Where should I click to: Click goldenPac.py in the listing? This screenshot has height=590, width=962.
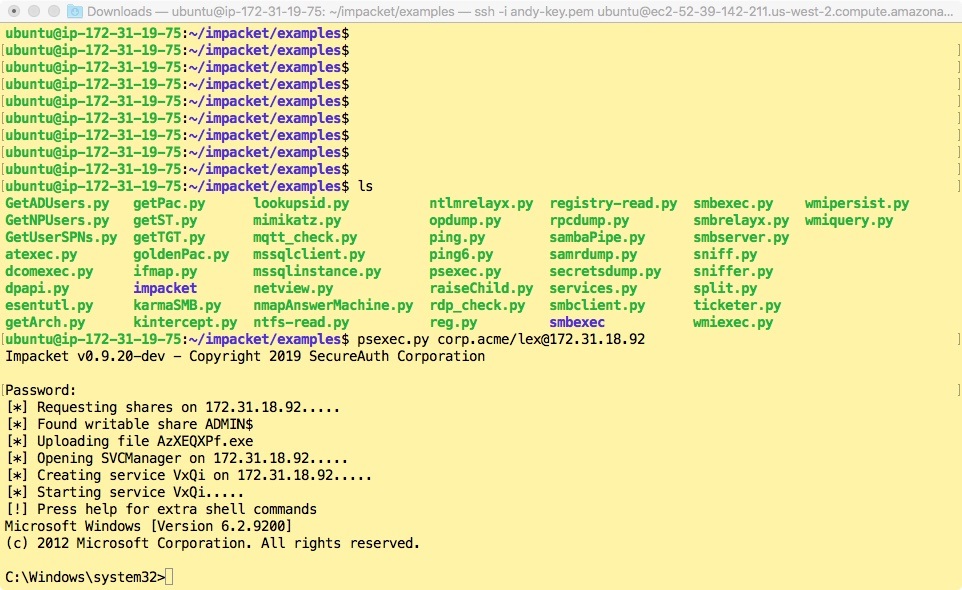point(181,255)
